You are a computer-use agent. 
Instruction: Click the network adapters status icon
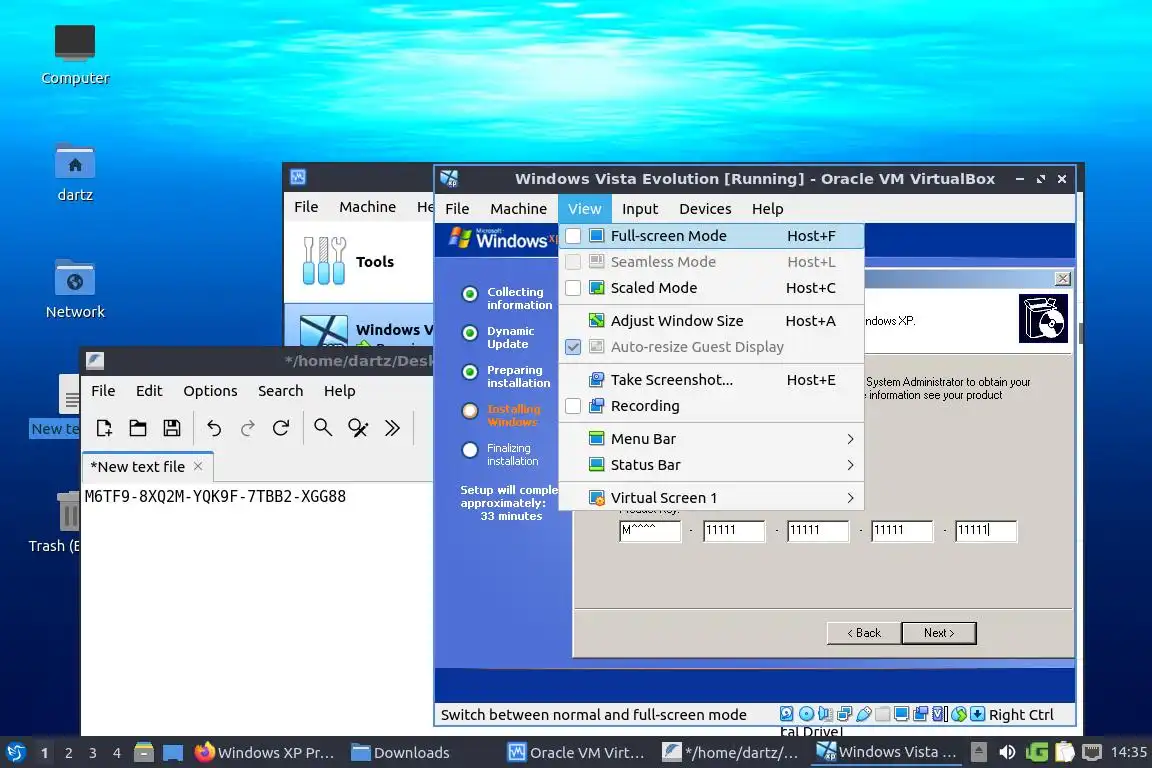pyautogui.click(x=844, y=714)
